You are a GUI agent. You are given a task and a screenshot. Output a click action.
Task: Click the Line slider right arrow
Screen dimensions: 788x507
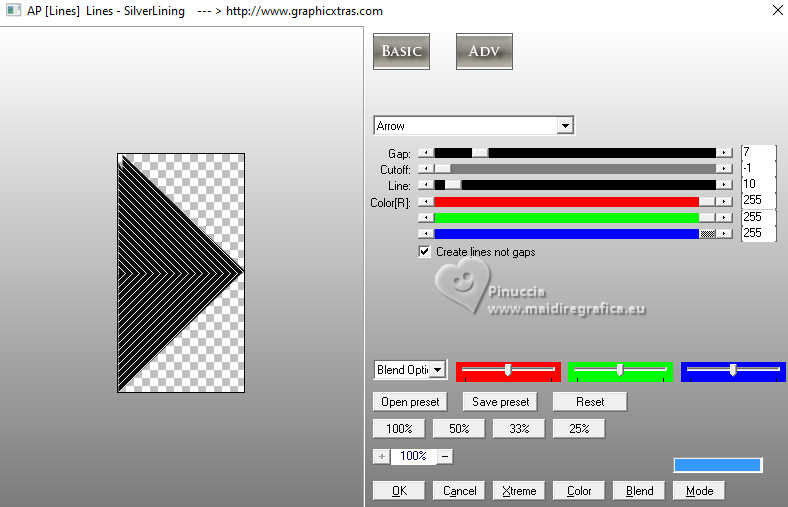pyautogui.click(x=724, y=185)
